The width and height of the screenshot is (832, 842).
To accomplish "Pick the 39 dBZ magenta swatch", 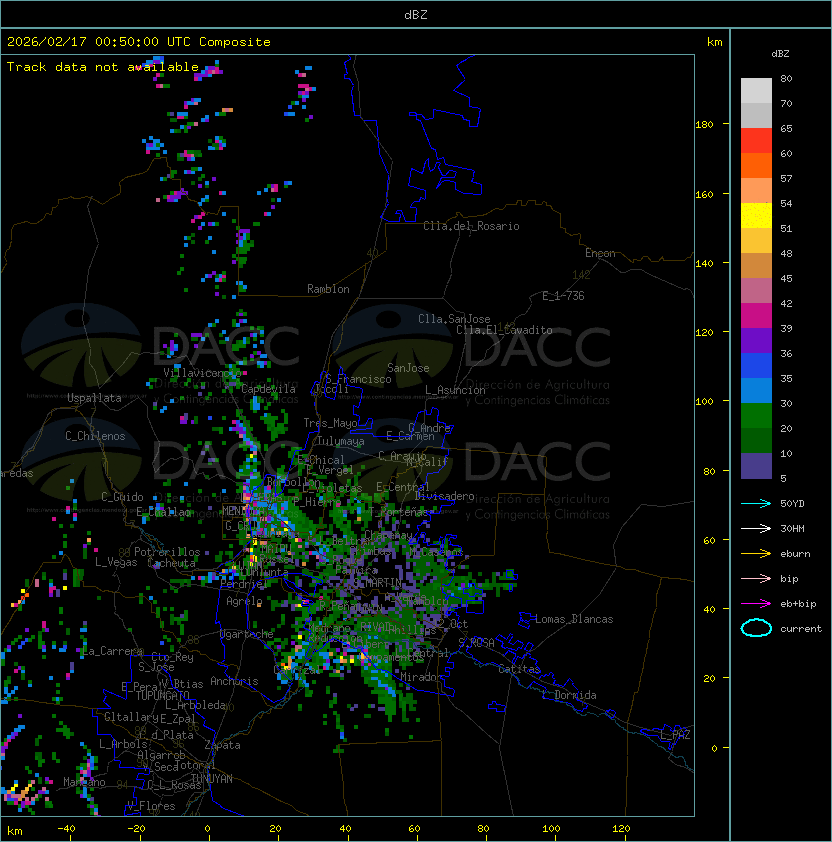I will point(756,316).
